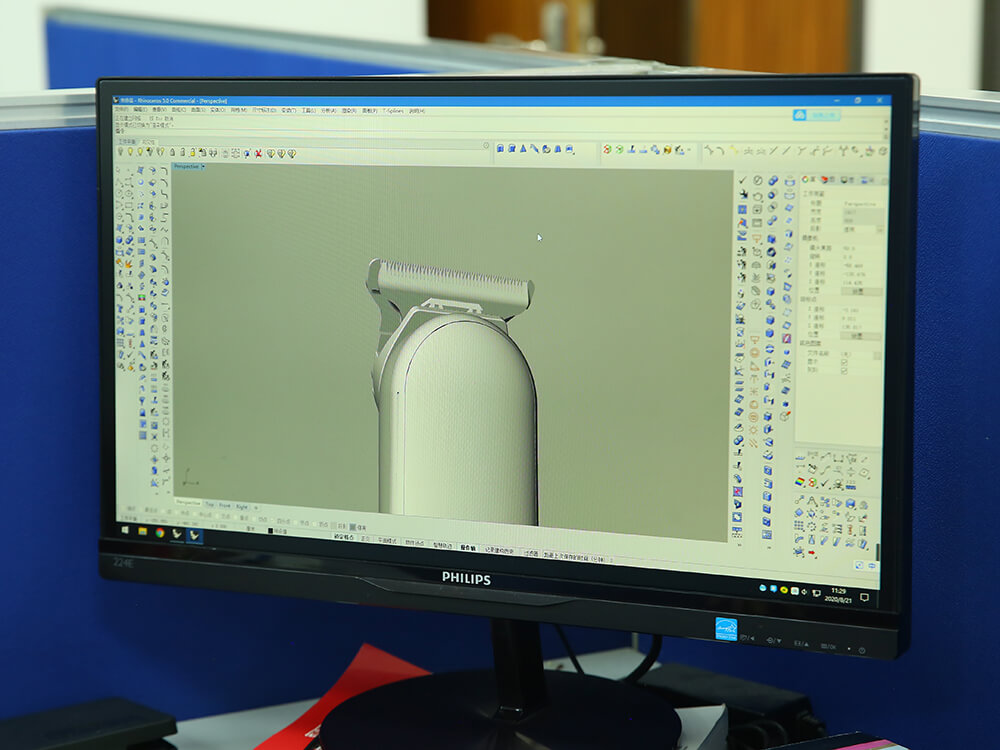The height and width of the screenshot is (750, 1000).
Task: Toggle the wallpaper 显示 (Show) checkbox in properties
Action: [844, 362]
